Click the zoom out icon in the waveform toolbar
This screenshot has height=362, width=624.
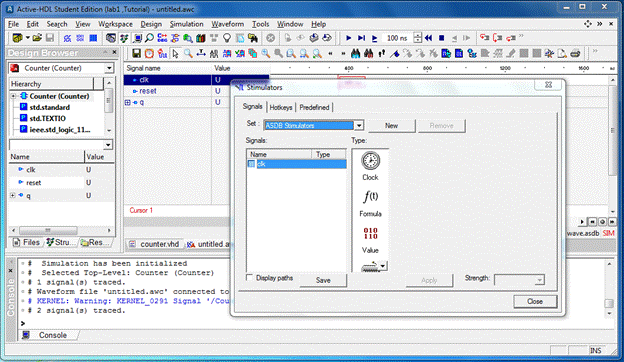(279, 53)
